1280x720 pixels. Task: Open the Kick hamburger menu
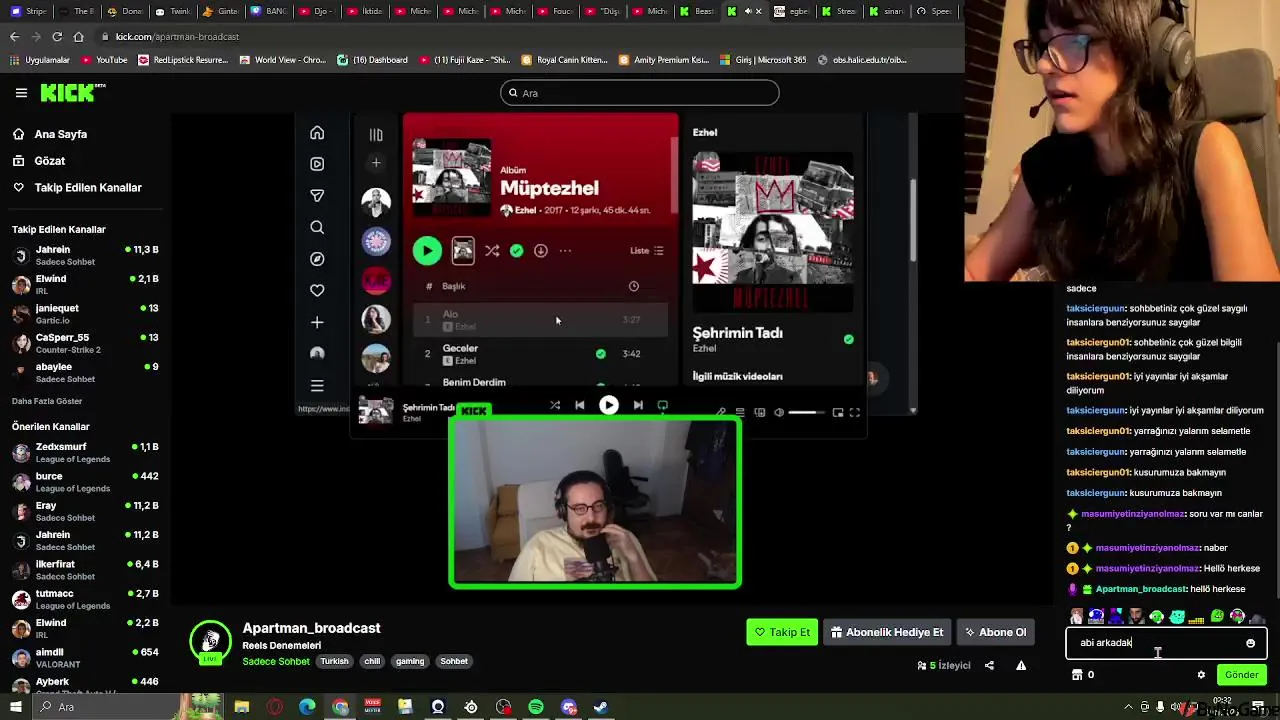pyautogui.click(x=21, y=93)
